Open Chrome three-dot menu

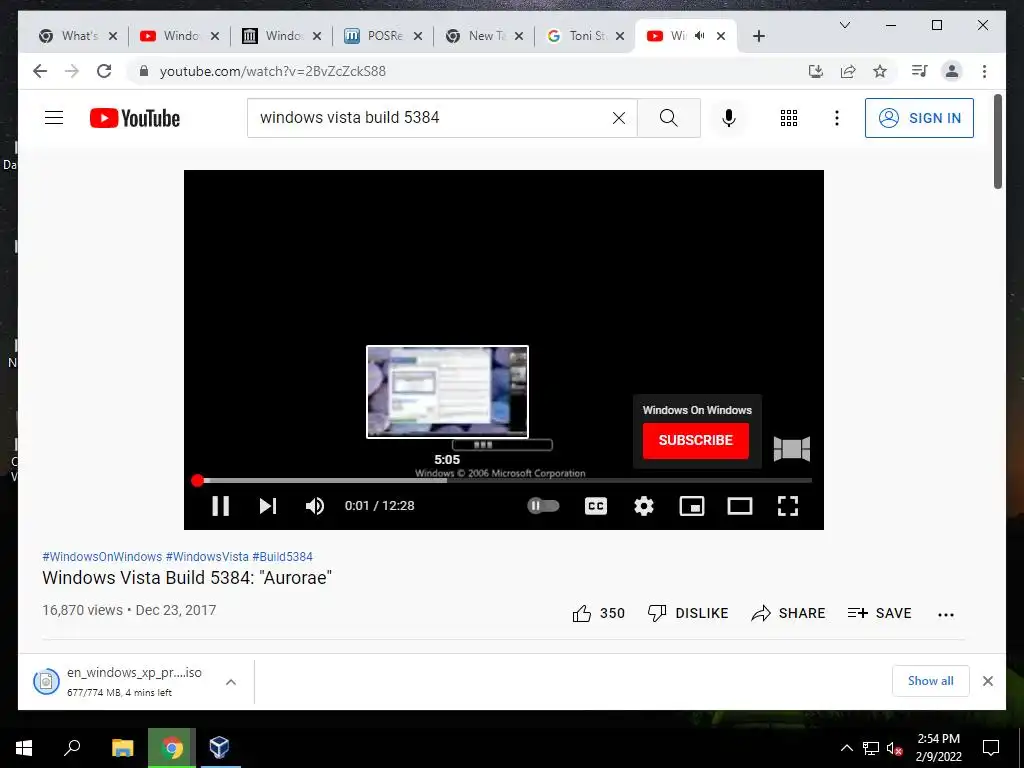(984, 71)
